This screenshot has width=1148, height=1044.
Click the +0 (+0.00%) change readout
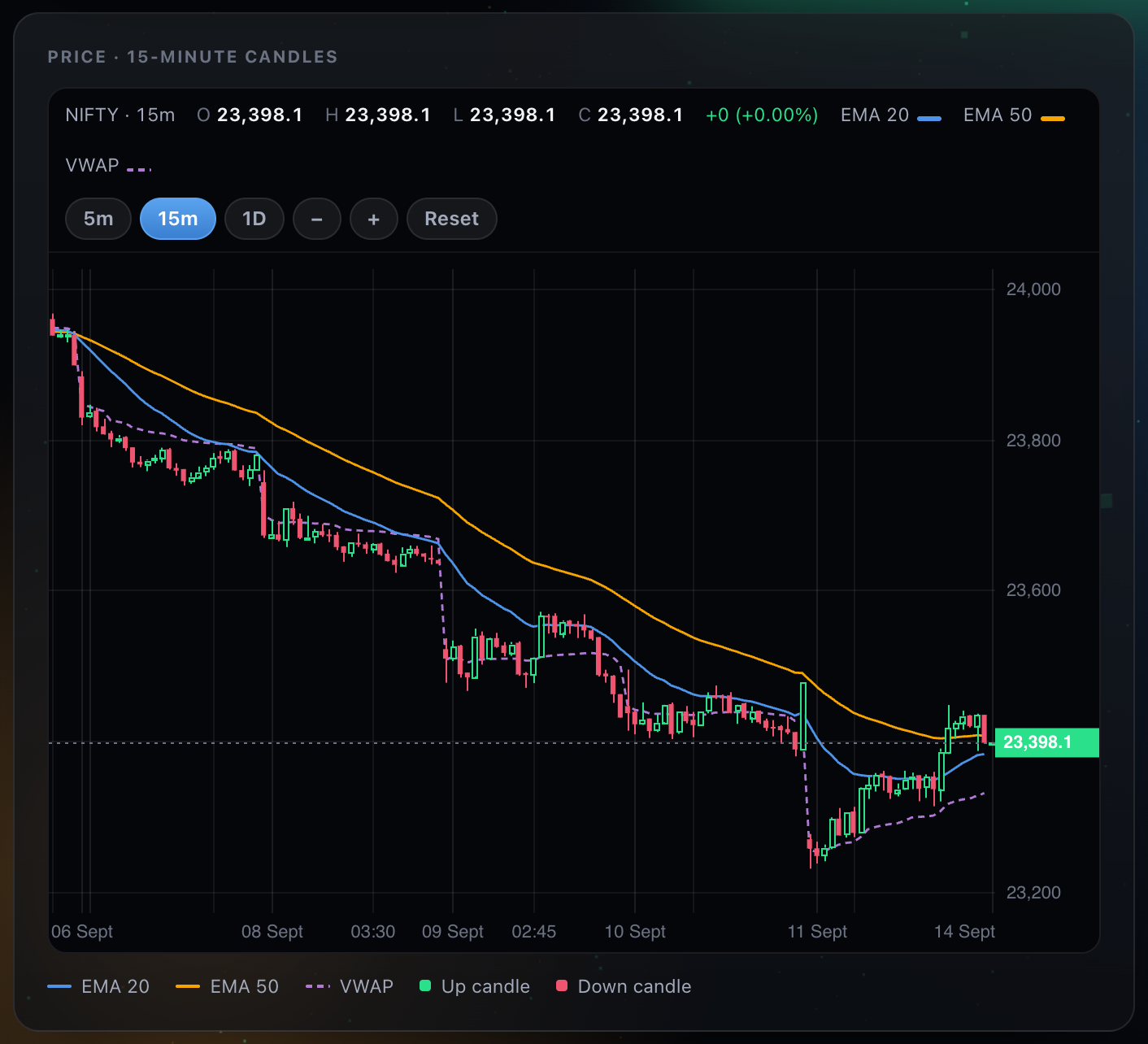coord(762,115)
